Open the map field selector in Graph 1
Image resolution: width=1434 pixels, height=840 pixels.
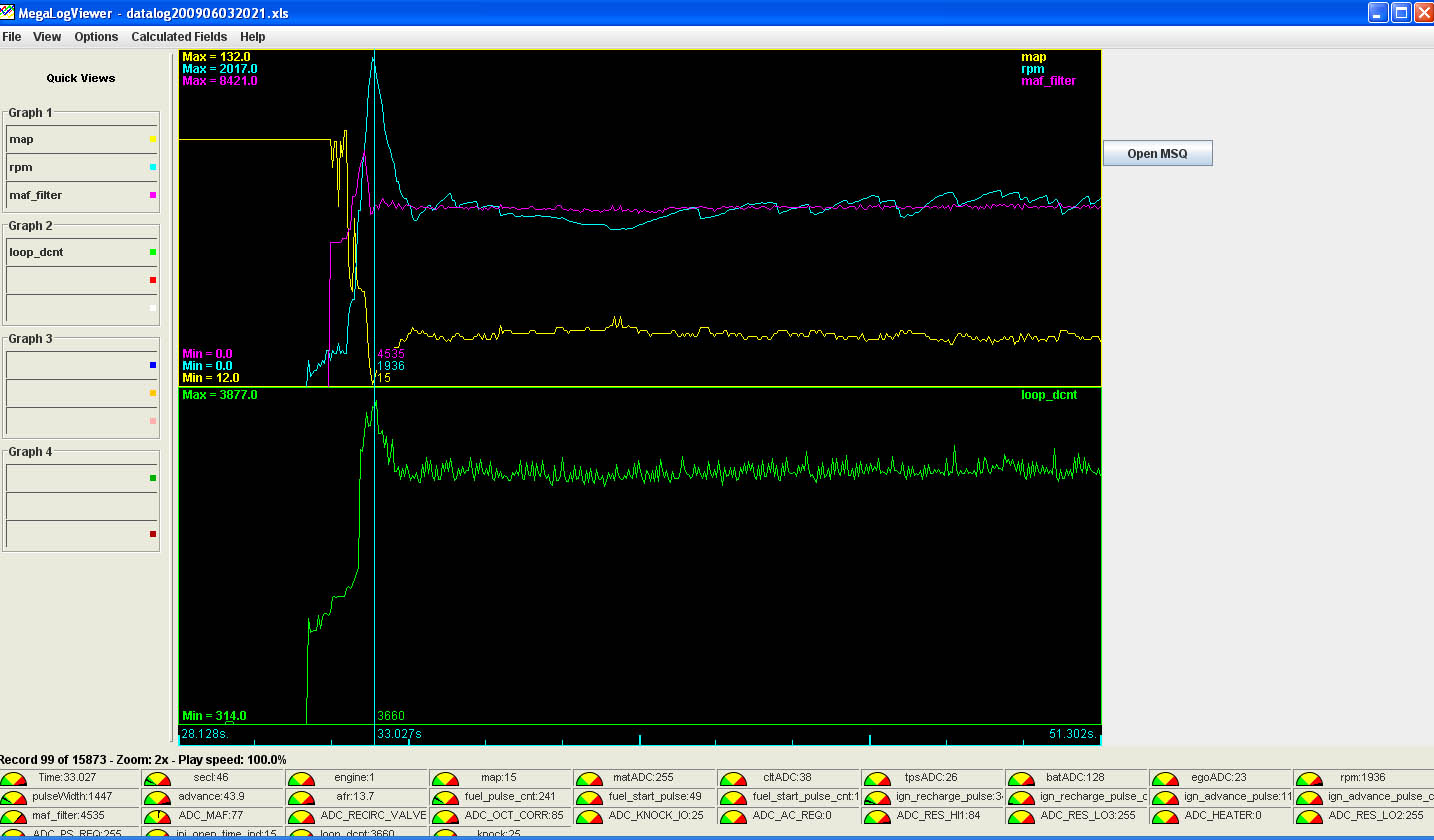pos(81,140)
